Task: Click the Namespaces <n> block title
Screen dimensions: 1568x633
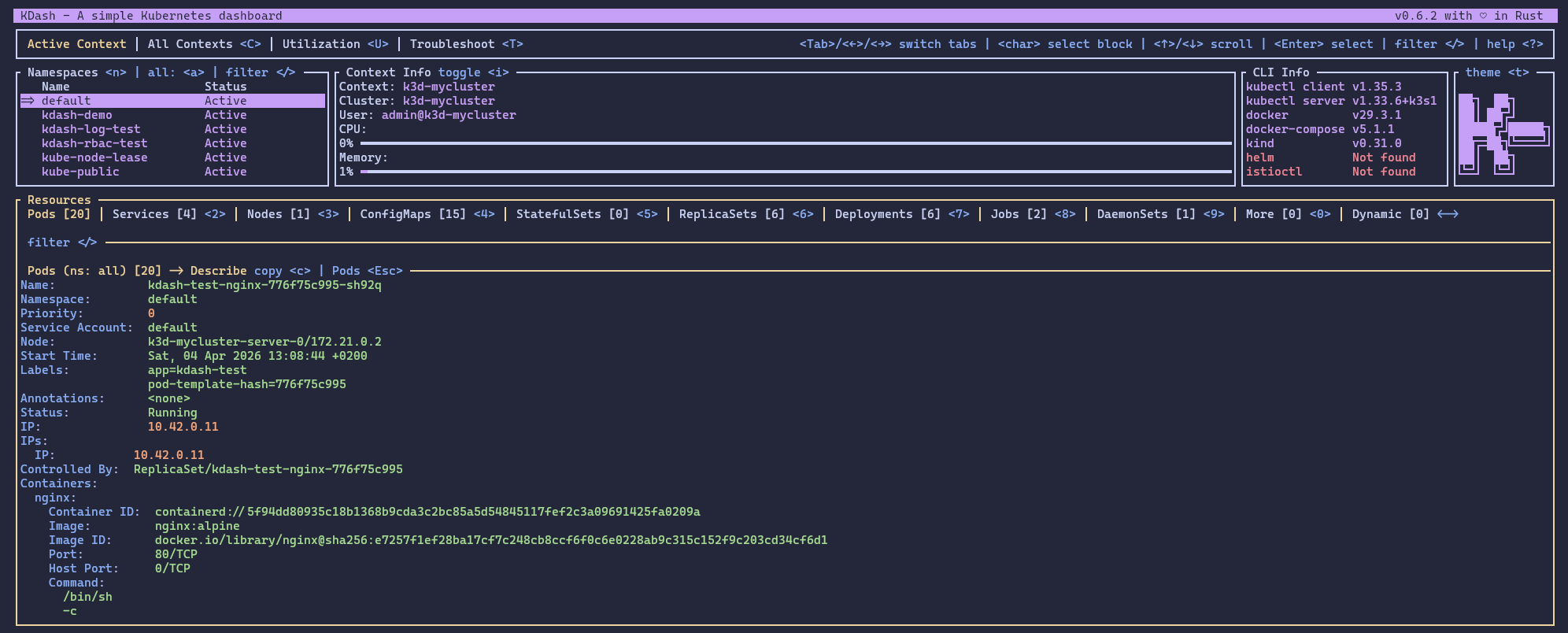Action: pos(76,72)
